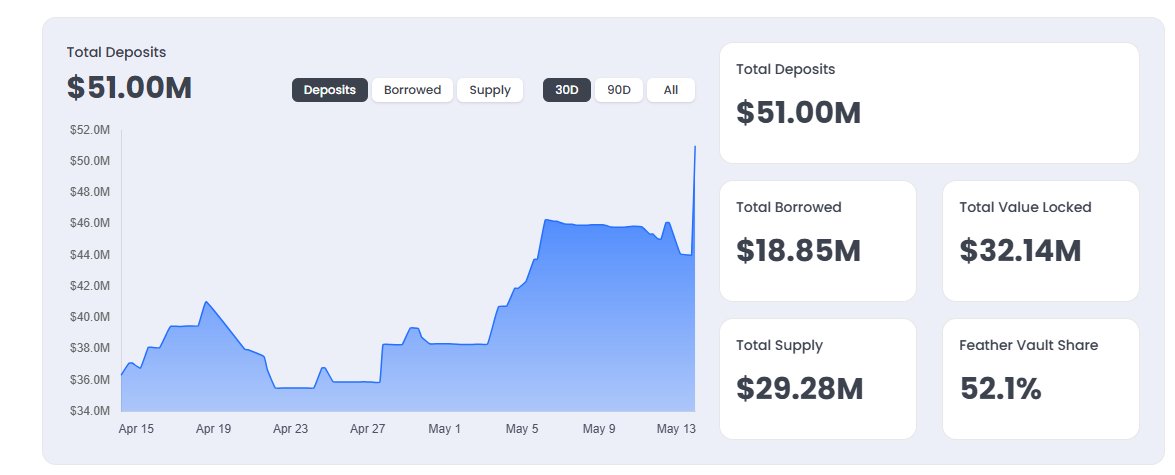This screenshot has height=475, width=1175.
Task: Open the Total Borrowed $18.85M card
Action: [818, 240]
